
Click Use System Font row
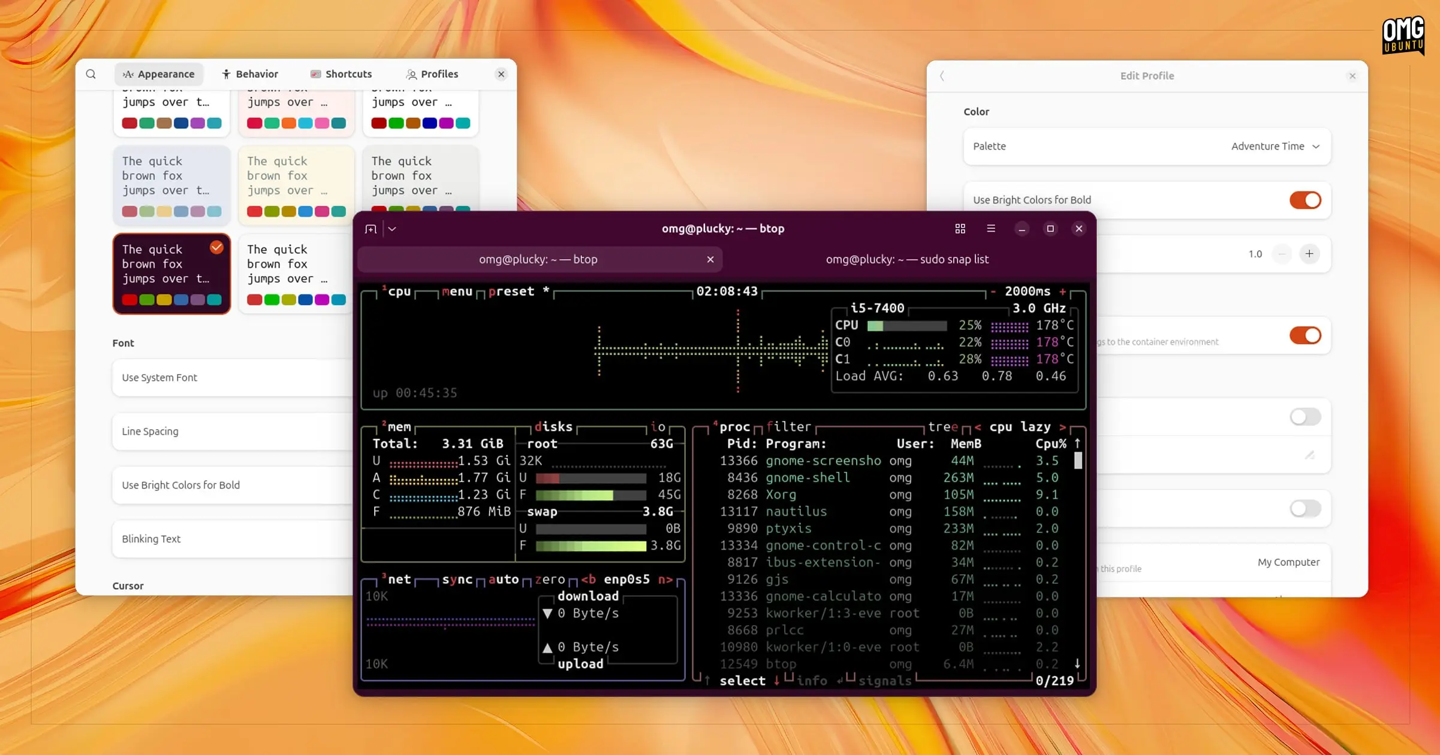point(232,378)
